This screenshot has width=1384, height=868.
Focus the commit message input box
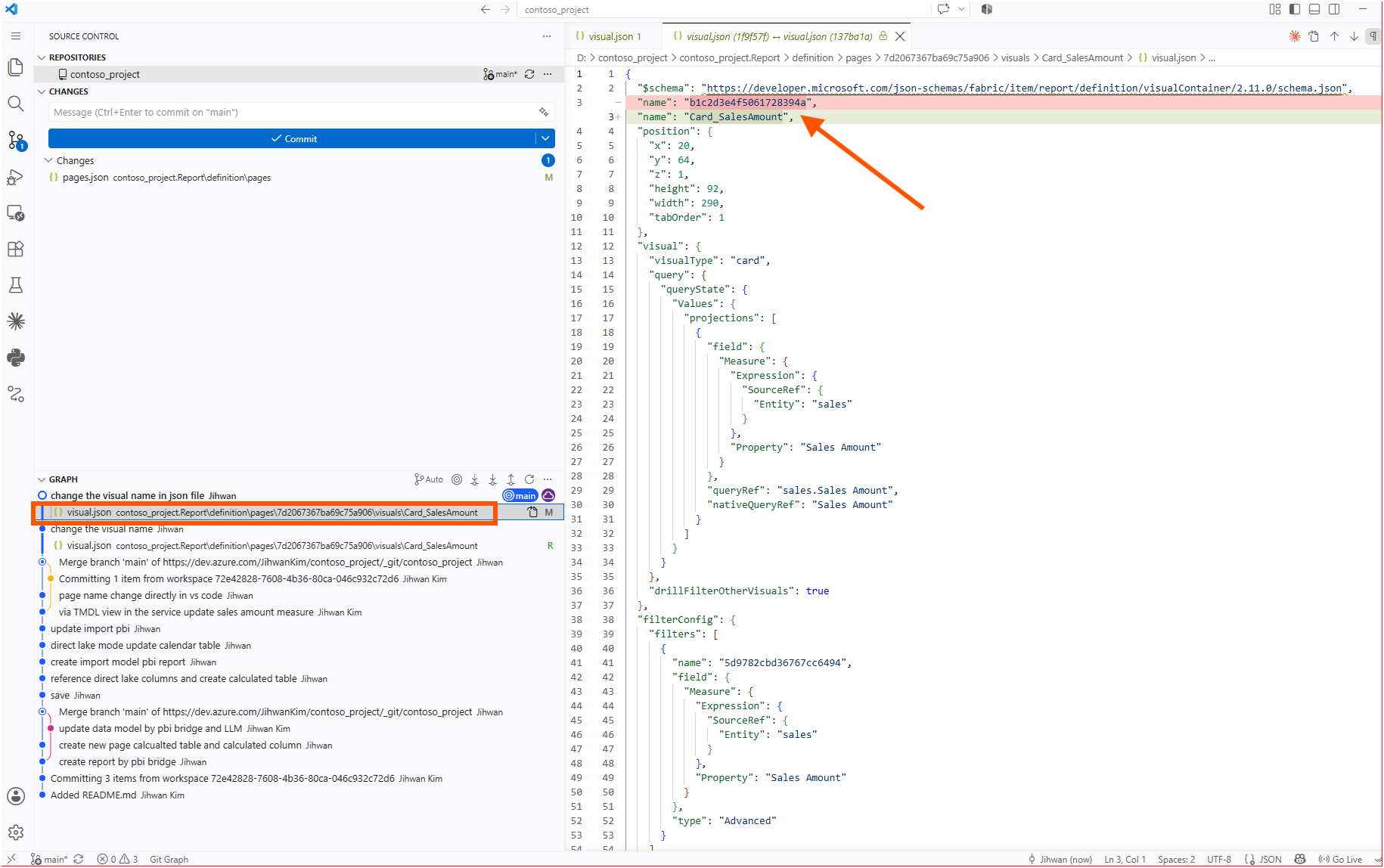(301, 112)
